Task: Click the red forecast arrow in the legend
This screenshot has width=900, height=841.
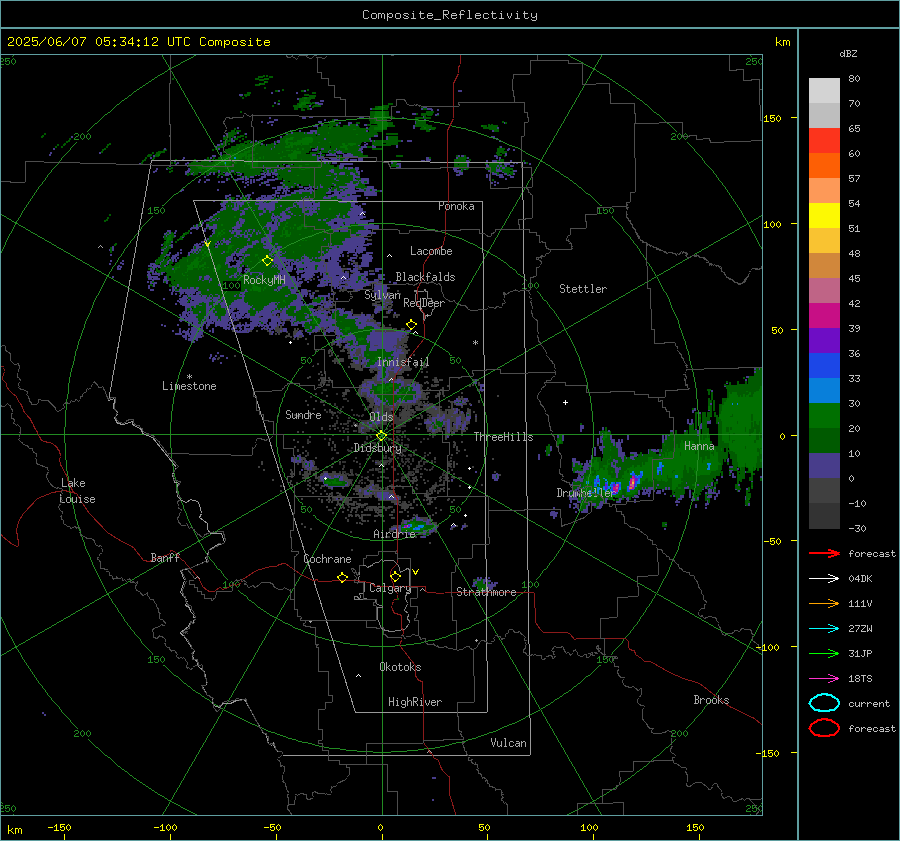Action: (x=824, y=553)
